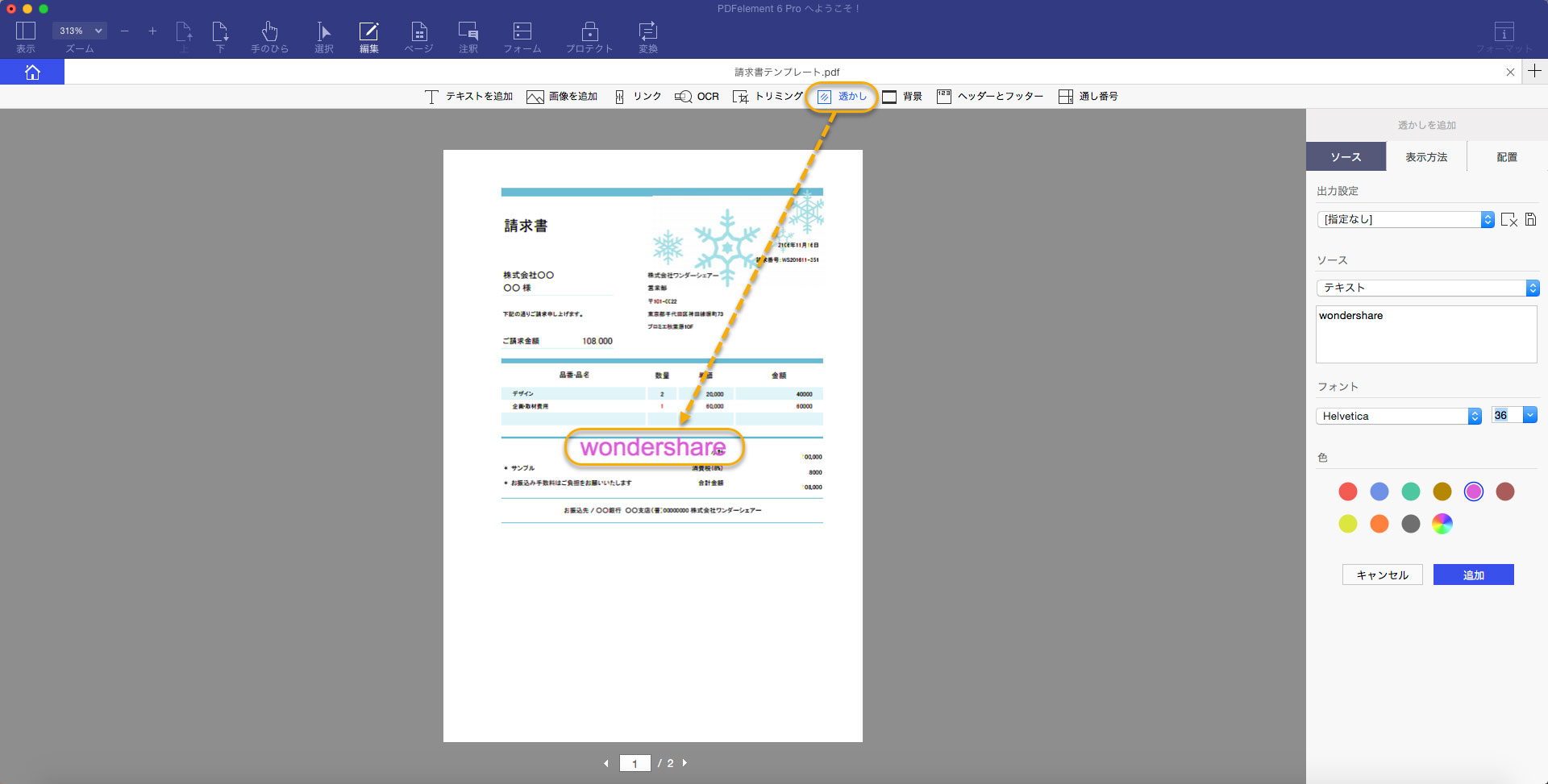
Task: Save the output preset icon
Action: tap(1530, 219)
